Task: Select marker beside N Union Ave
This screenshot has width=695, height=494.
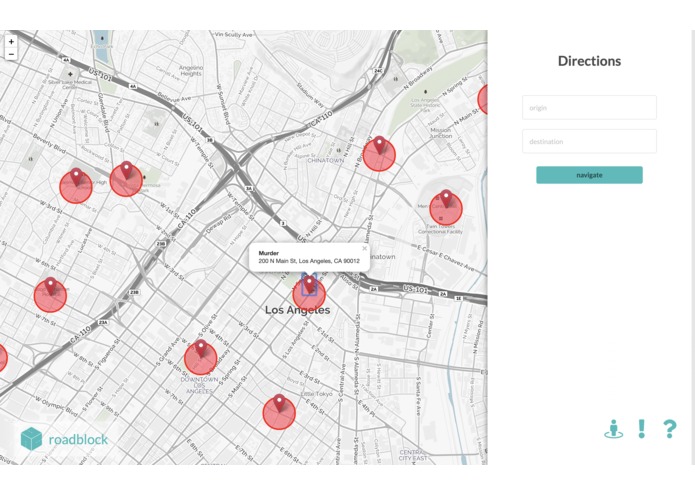Action: tap(76, 178)
